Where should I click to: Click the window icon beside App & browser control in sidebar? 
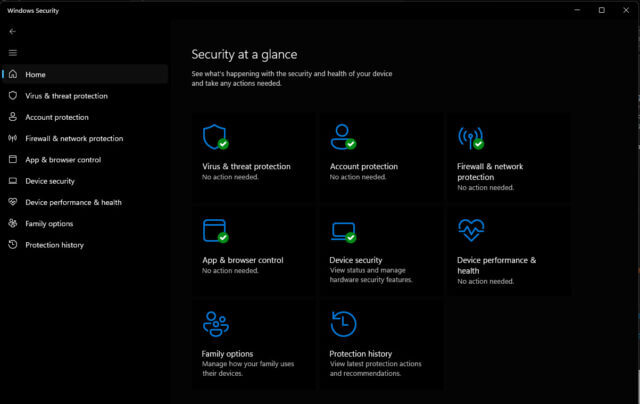pos(13,159)
